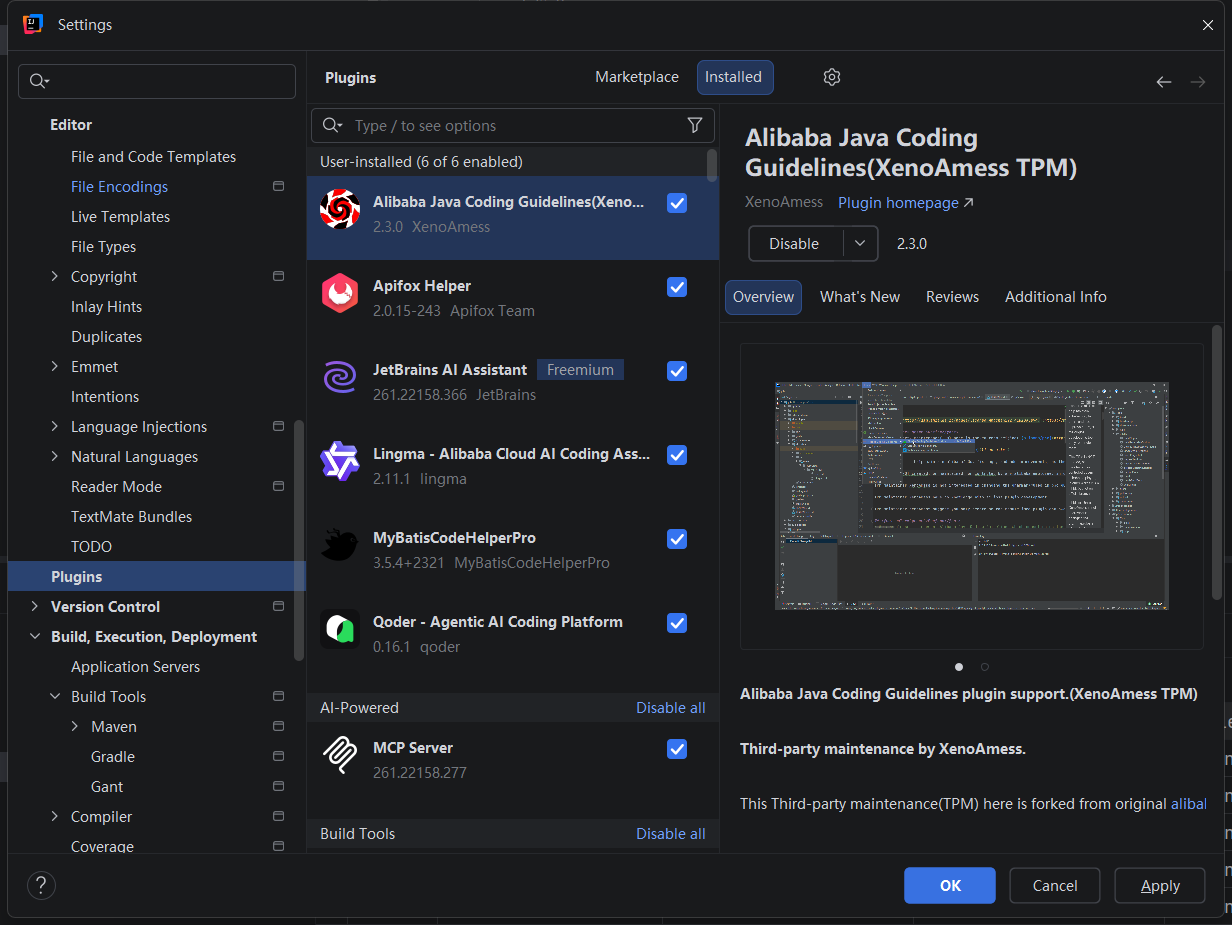Click the search icon in the settings search box
The width and height of the screenshot is (1232, 925).
click(x=39, y=81)
